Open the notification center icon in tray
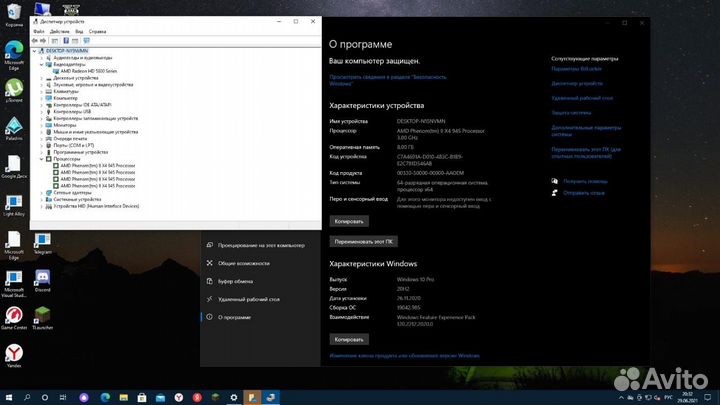This screenshot has height=405, width=720. coord(708,397)
